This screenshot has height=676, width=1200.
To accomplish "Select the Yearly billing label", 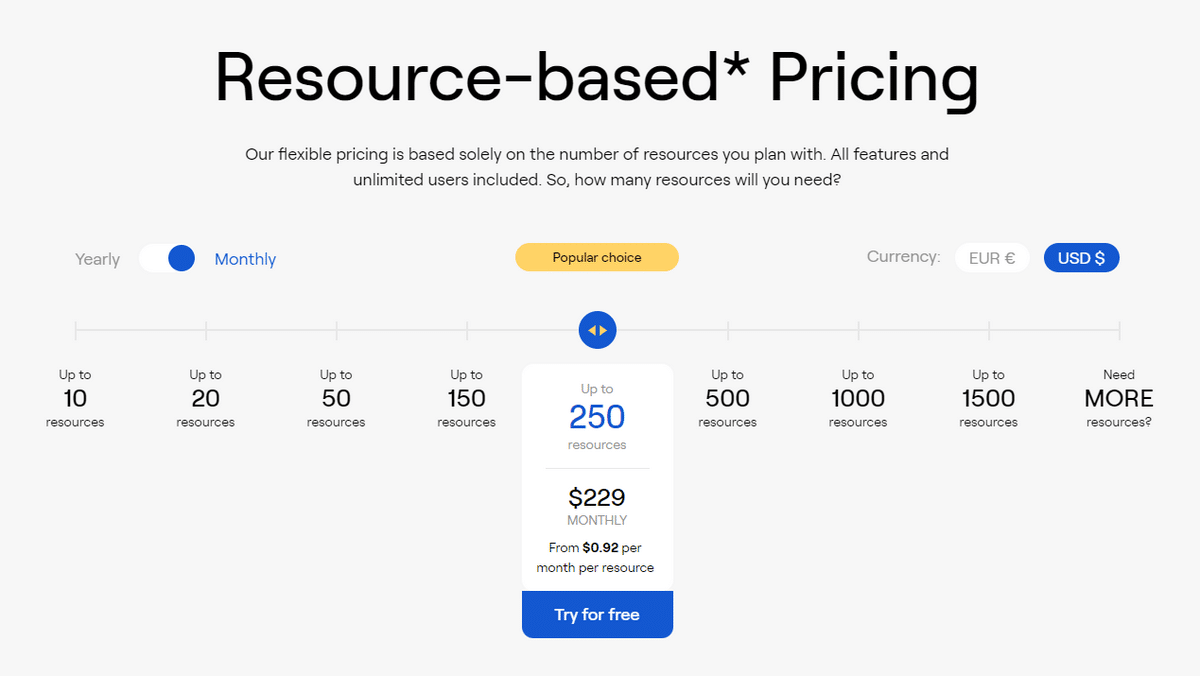I will point(97,259).
